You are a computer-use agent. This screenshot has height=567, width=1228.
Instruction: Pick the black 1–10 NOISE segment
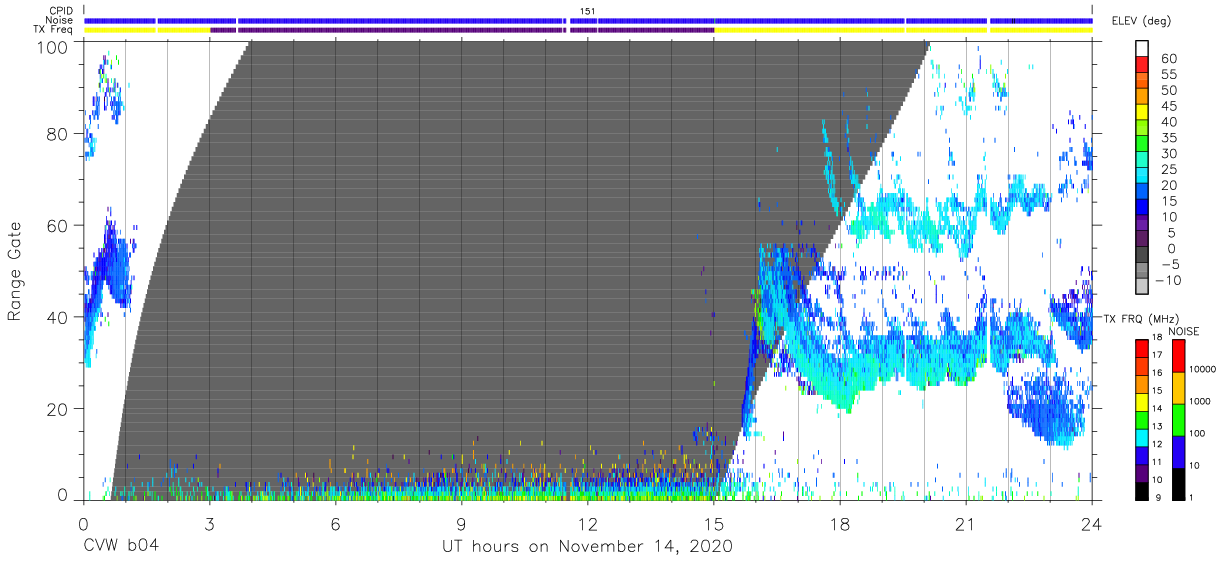tap(1179, 483)
